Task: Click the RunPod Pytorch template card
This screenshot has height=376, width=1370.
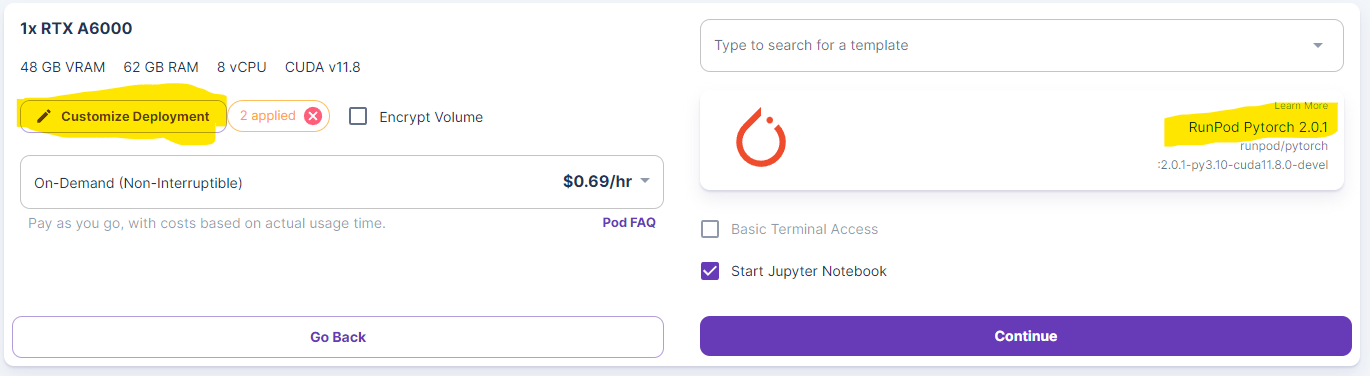Action: [1021, 141]
